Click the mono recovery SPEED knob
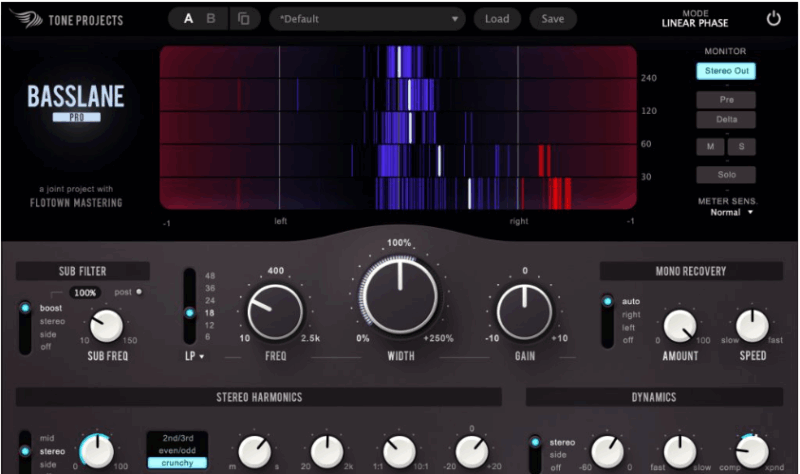This screenshot has width=800, height=474. point(753,326)
